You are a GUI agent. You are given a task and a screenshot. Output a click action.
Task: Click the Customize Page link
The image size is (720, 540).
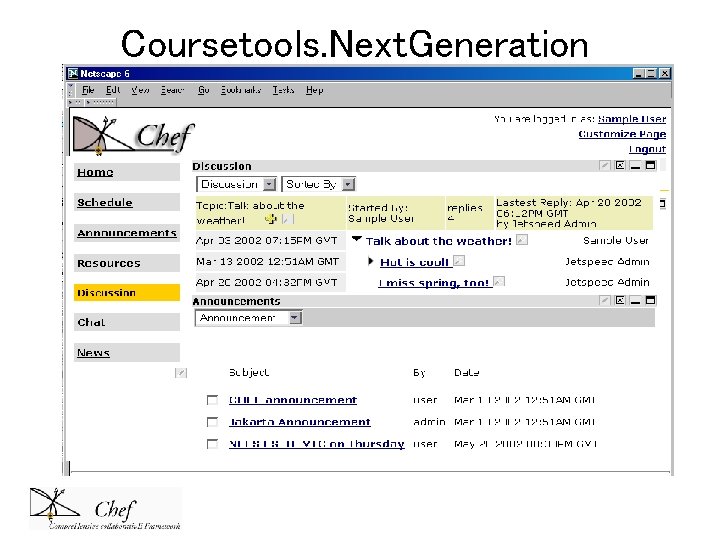click(x=622, y=134)
